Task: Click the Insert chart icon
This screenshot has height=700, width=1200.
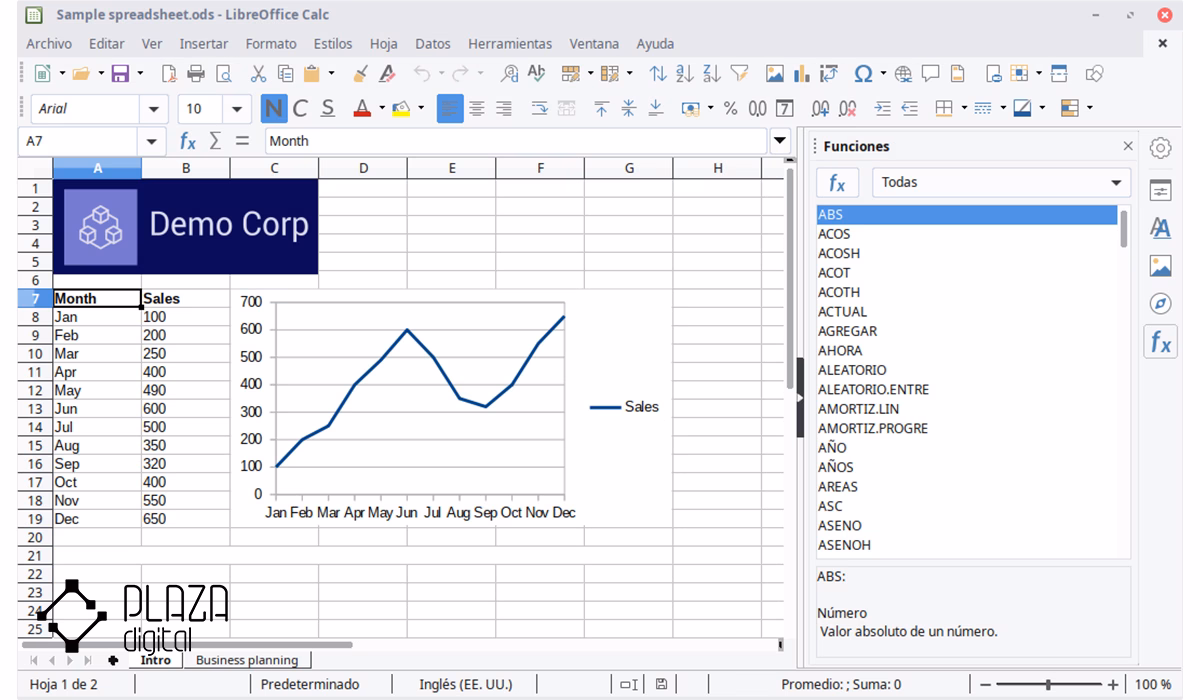Action: [x=801, y=73]
